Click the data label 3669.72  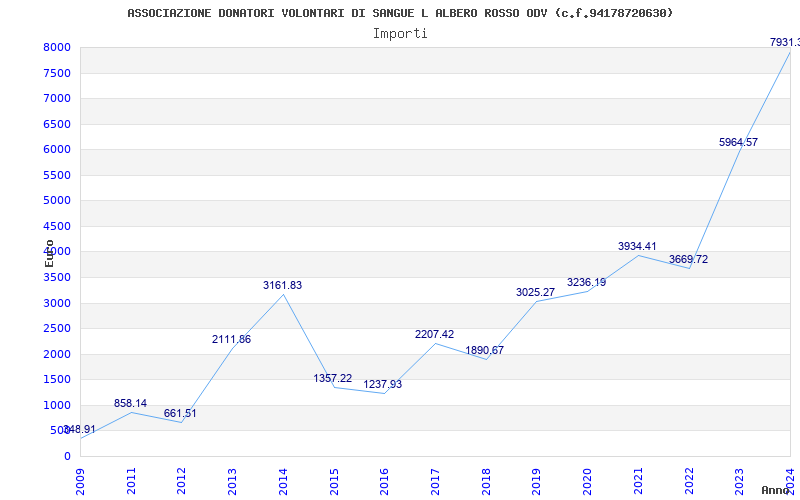688,260
